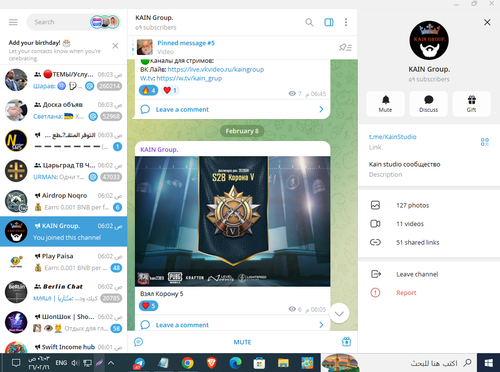The width and height of the screenshot is (500, 372).
Task: Select the KAIN Group chat in list
Action: pos(63,231)
